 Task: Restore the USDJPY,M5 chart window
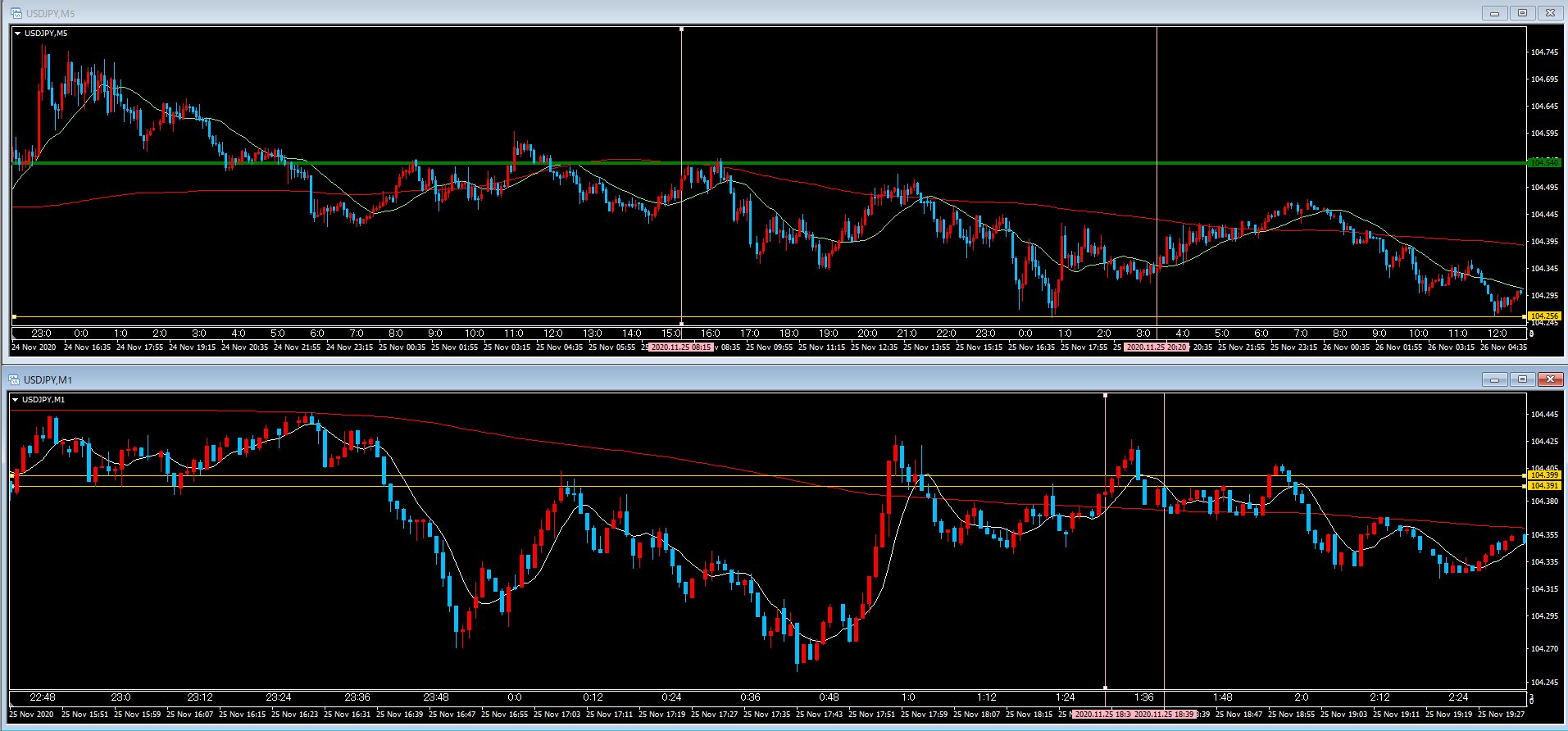[x=1522, y=13]
